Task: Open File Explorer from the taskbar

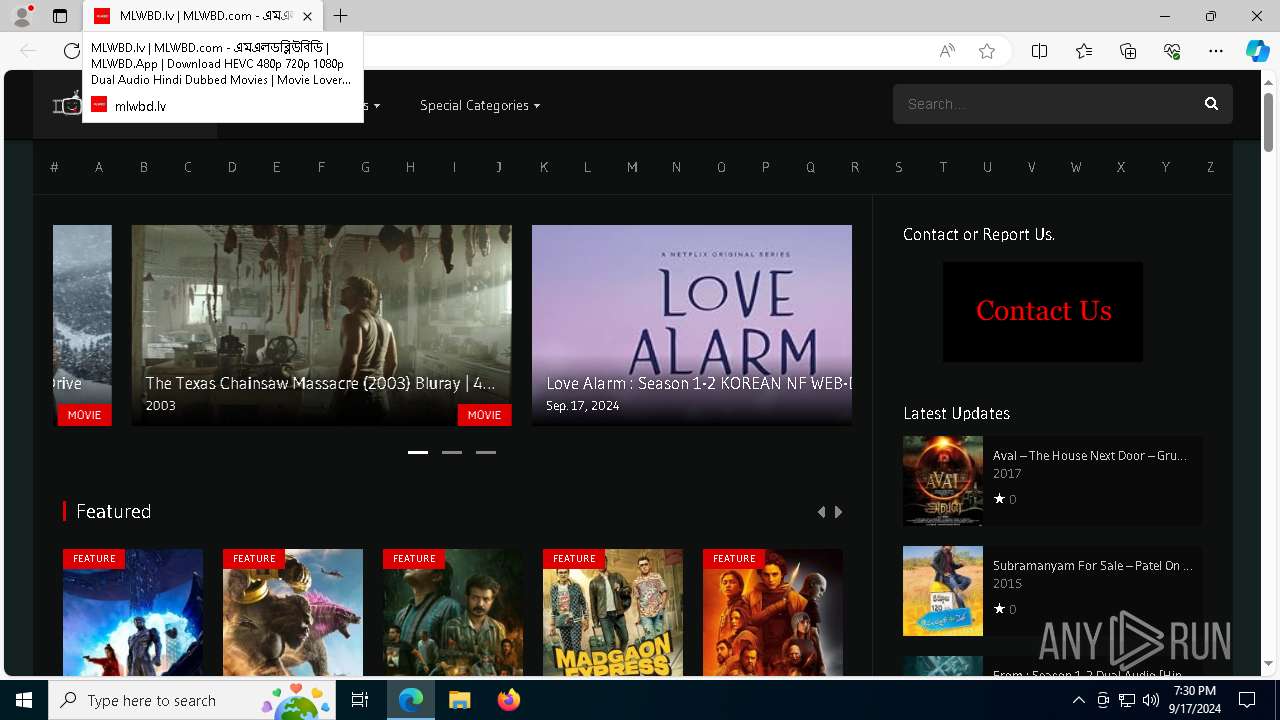Action: 460,700
